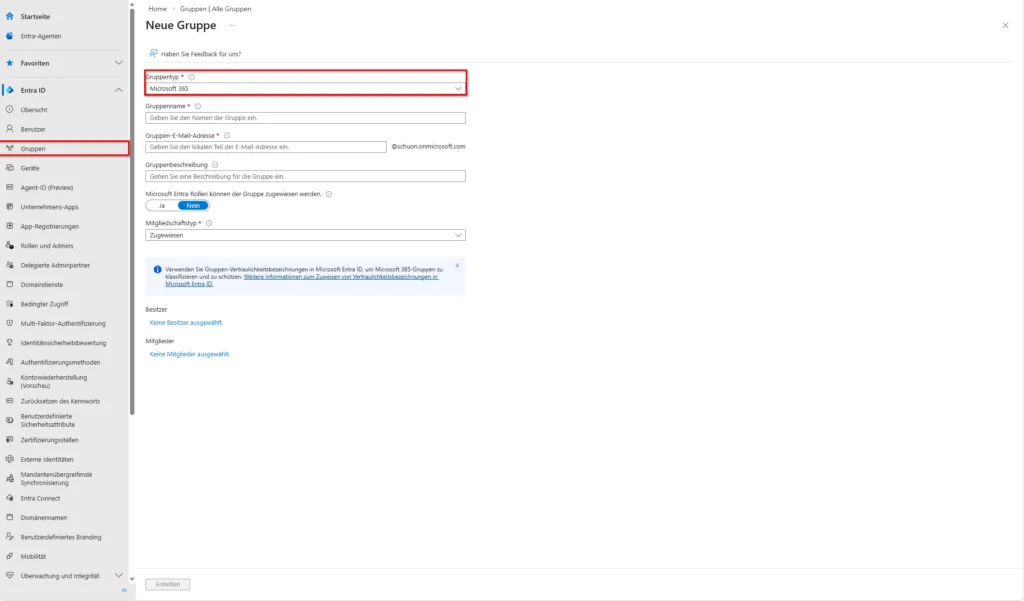
Task: Click the Gruppenname input field
Action: 305,118
